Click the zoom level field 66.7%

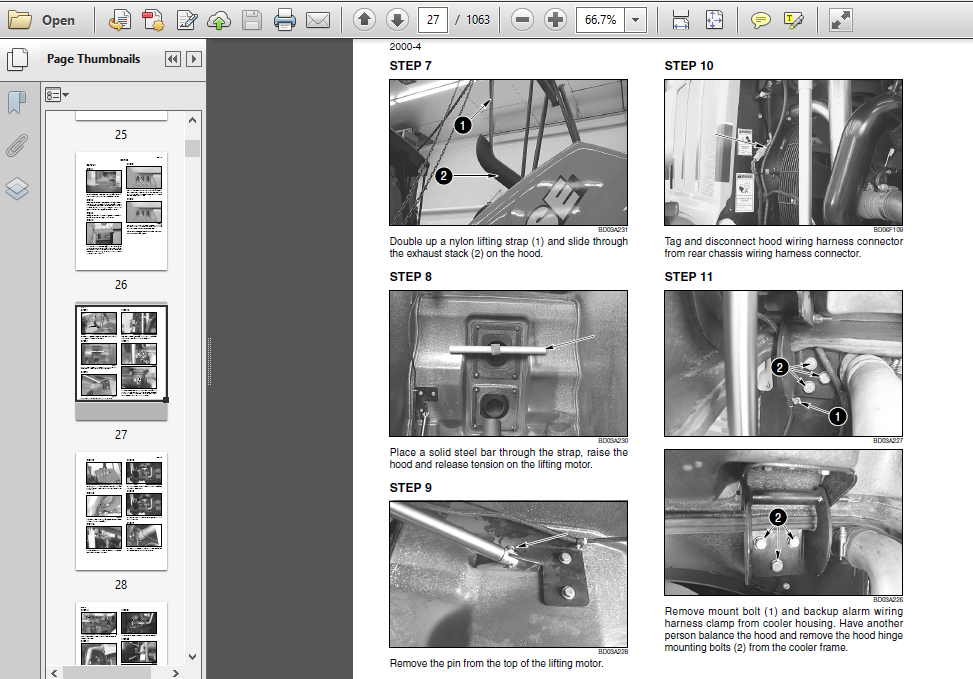(600, 20)
